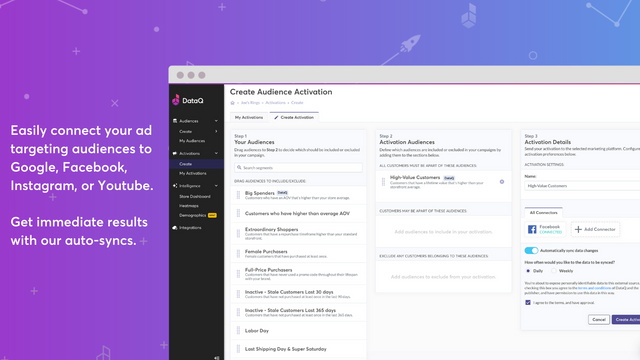The height and width of the screenshot is (360, 640).
Task: Collapse the Activations menu chevron
Action: (x=216, y=153)
